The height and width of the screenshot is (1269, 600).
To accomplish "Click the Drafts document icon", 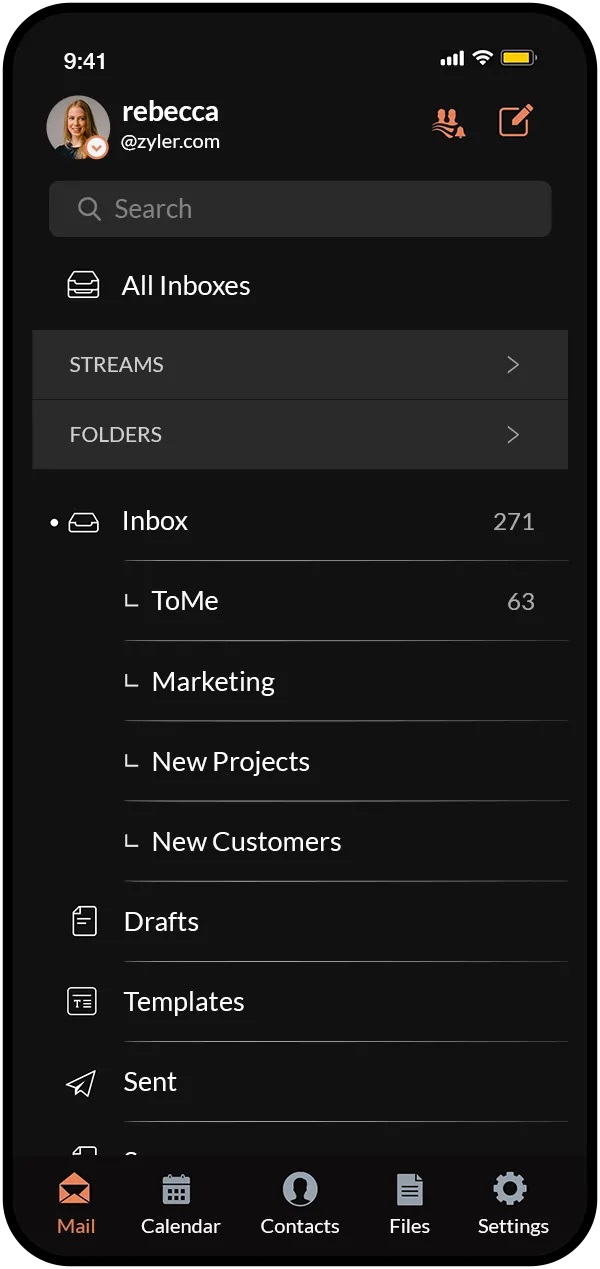I will [85, 921].
